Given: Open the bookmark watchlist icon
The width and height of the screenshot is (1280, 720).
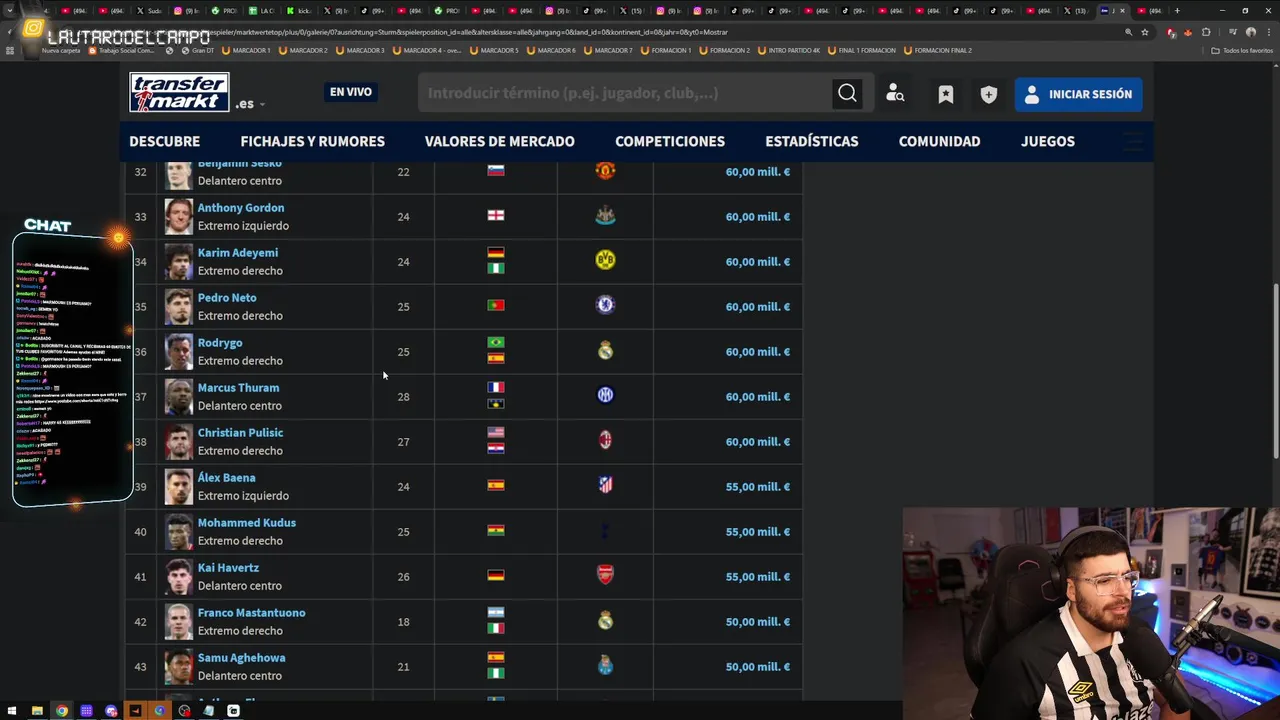Looking at the screenshot, I should coord(945,94).
